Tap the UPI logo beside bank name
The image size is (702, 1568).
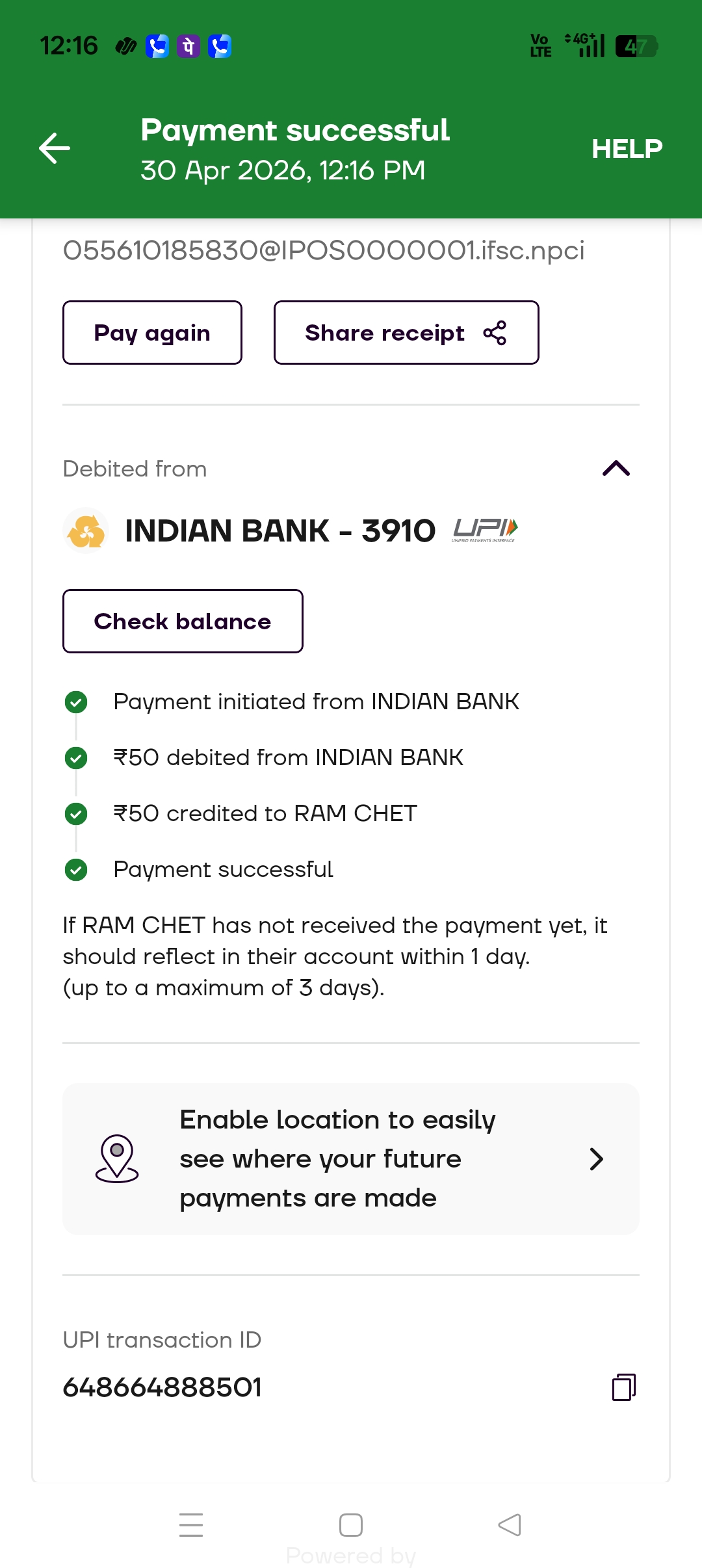pos(485,530)
